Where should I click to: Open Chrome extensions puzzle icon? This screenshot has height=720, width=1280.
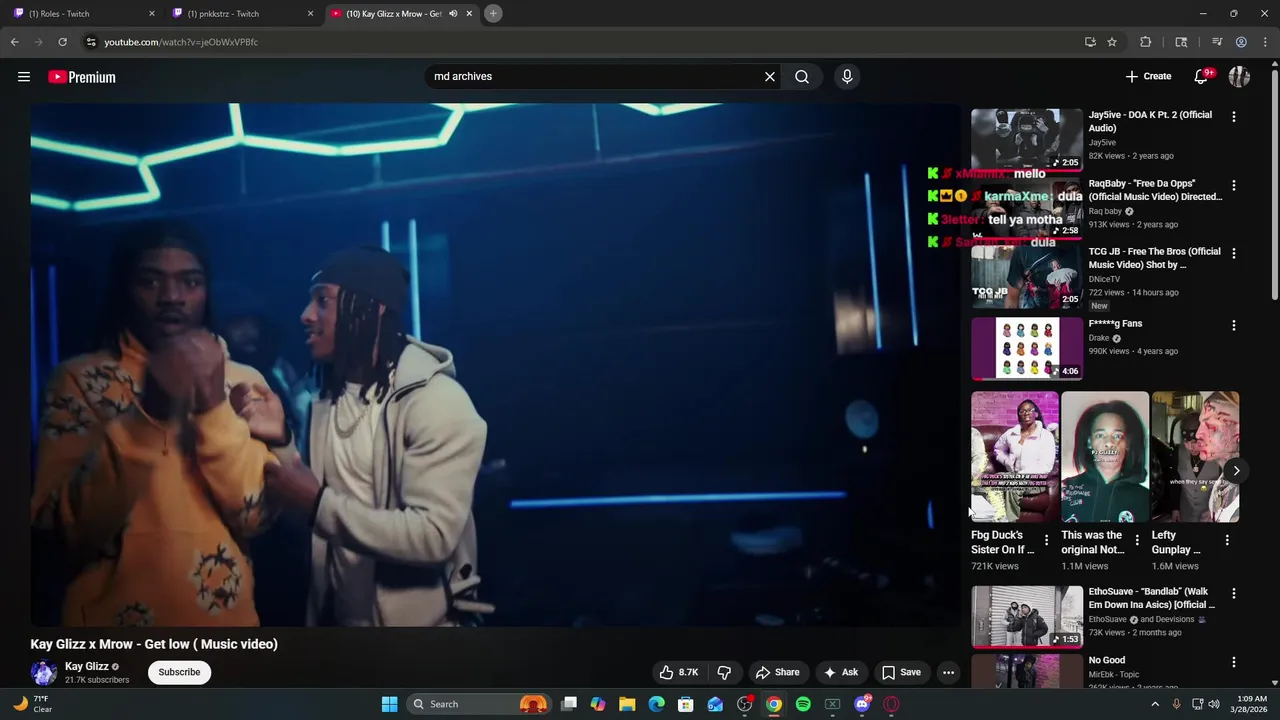[x=1146, y=42]
